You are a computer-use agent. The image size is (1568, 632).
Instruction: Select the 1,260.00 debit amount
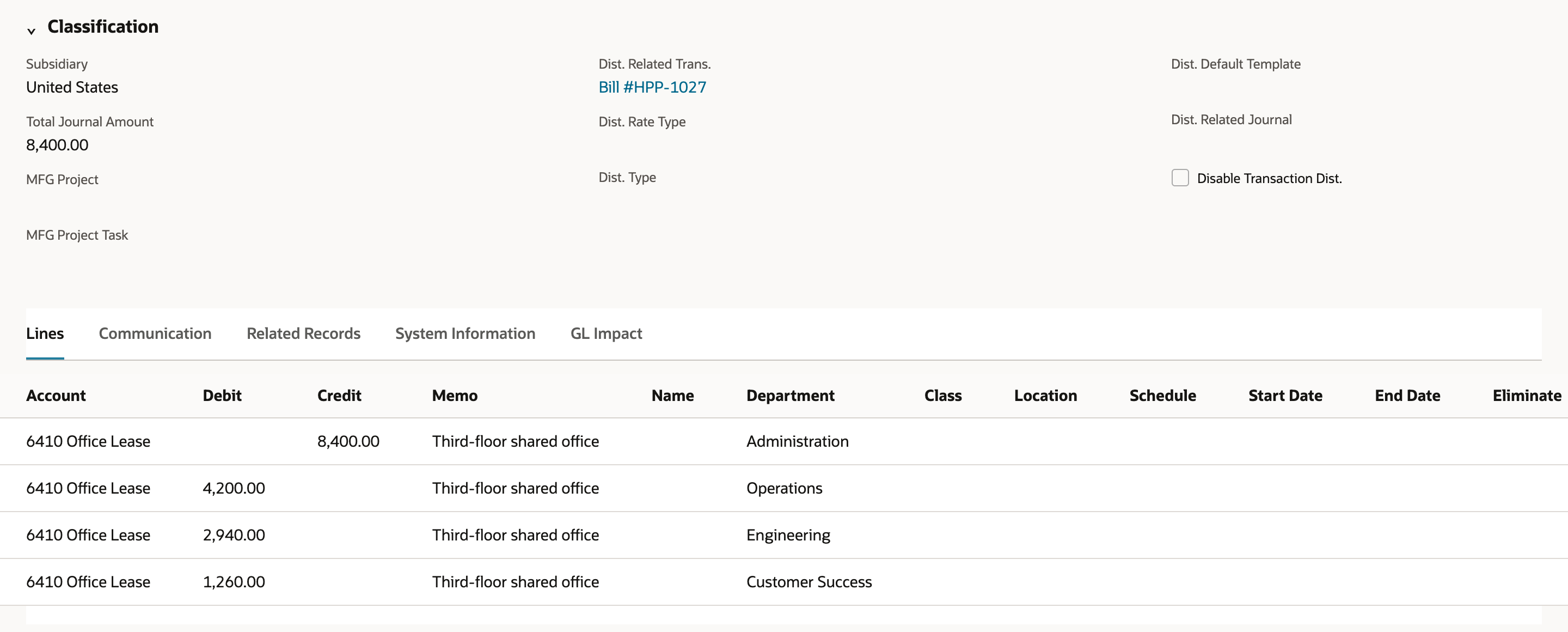tap(234, 581)
